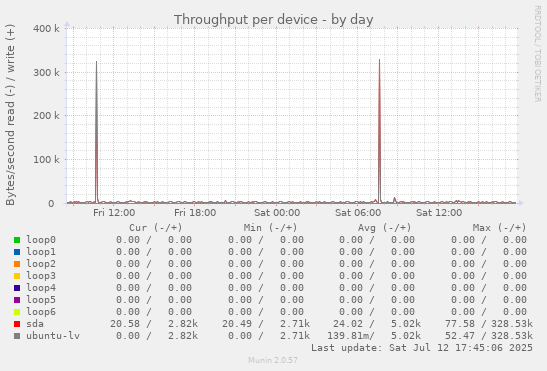Click the lime loop6 legend color swatch
Image resolution: width=547 pixels, height=371 pixels.
click(x=17, y=312)
